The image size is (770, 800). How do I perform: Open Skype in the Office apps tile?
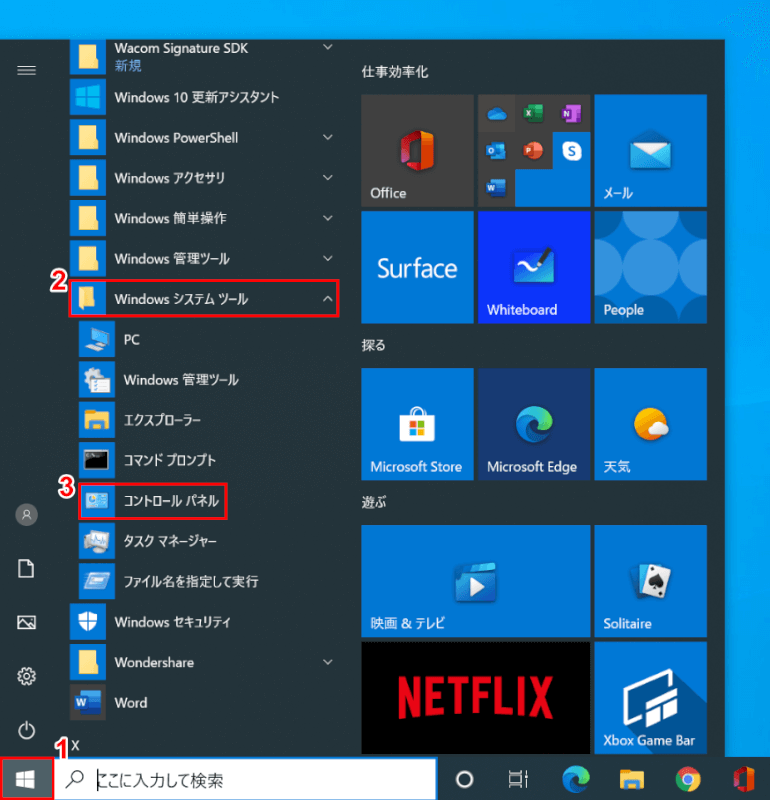tap(572, 151)
